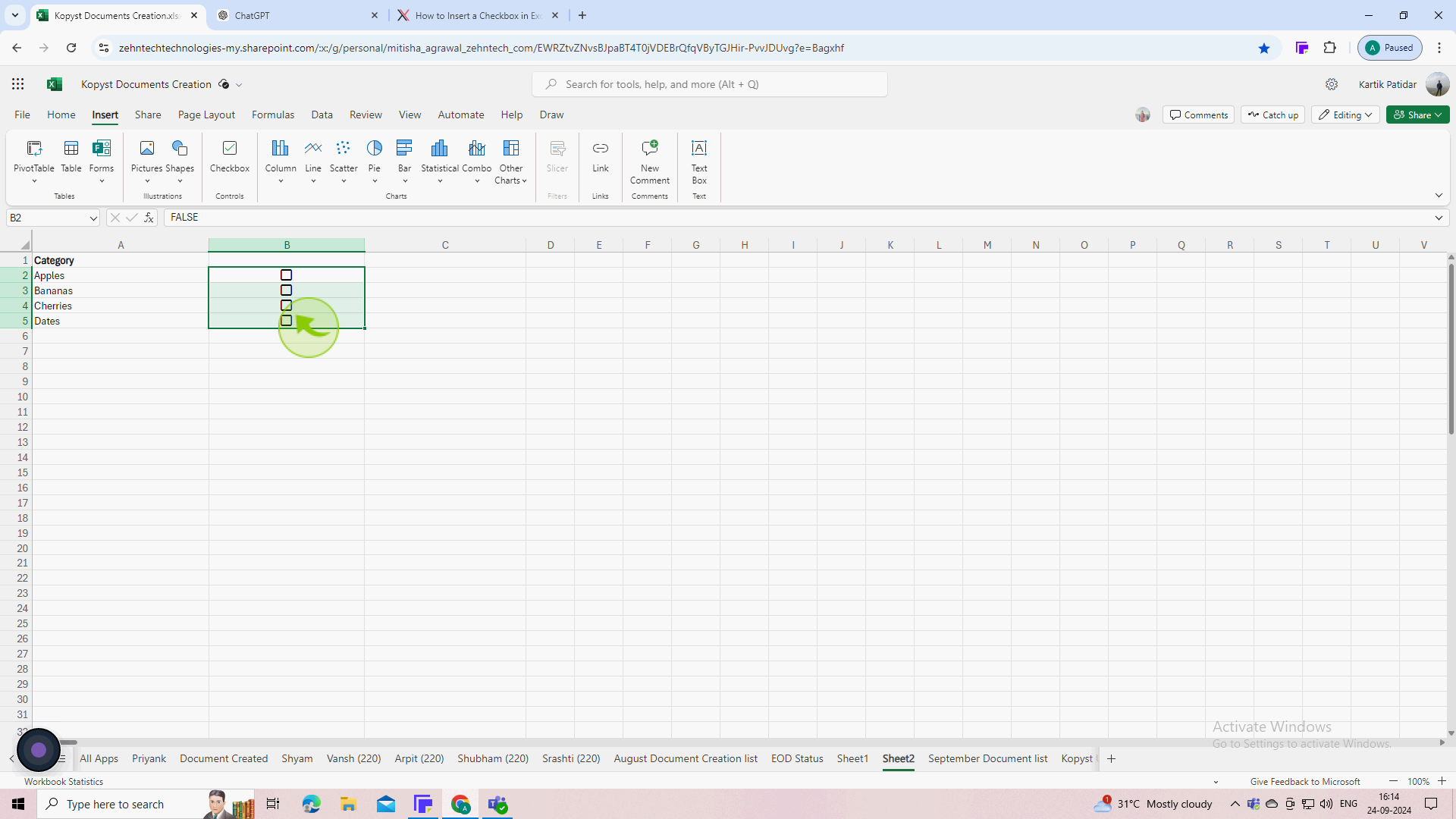Insert a Checkbox control from the ribbon
This screenshot has width=1456, height=819.
tap(230, 156)
